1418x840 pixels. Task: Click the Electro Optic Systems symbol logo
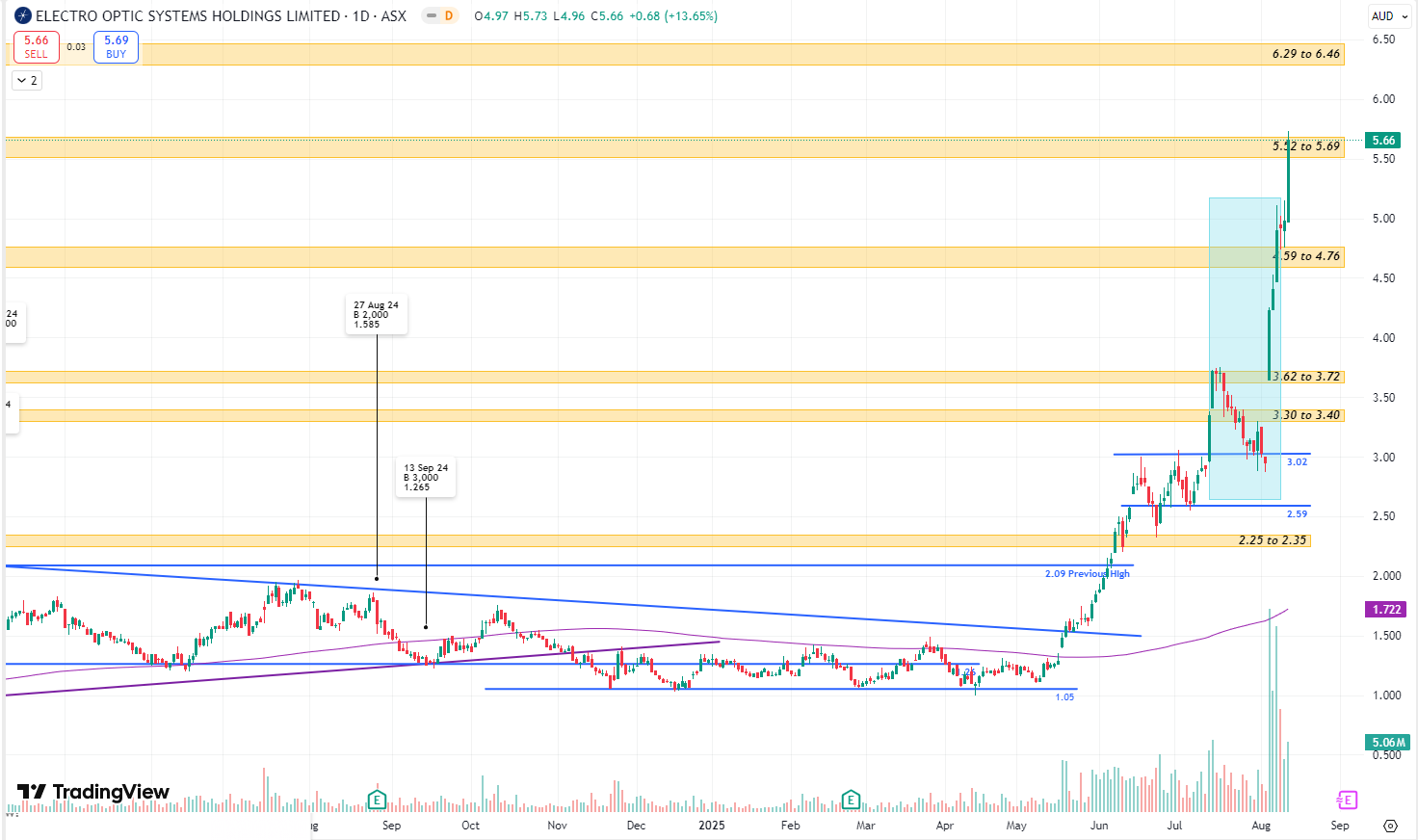click(x=23, y=16)
